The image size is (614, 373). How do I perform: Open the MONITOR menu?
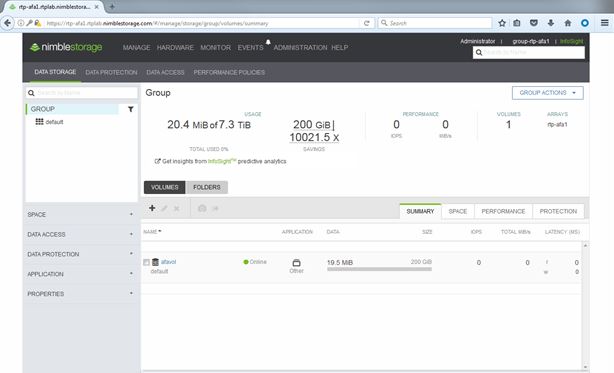215,47
